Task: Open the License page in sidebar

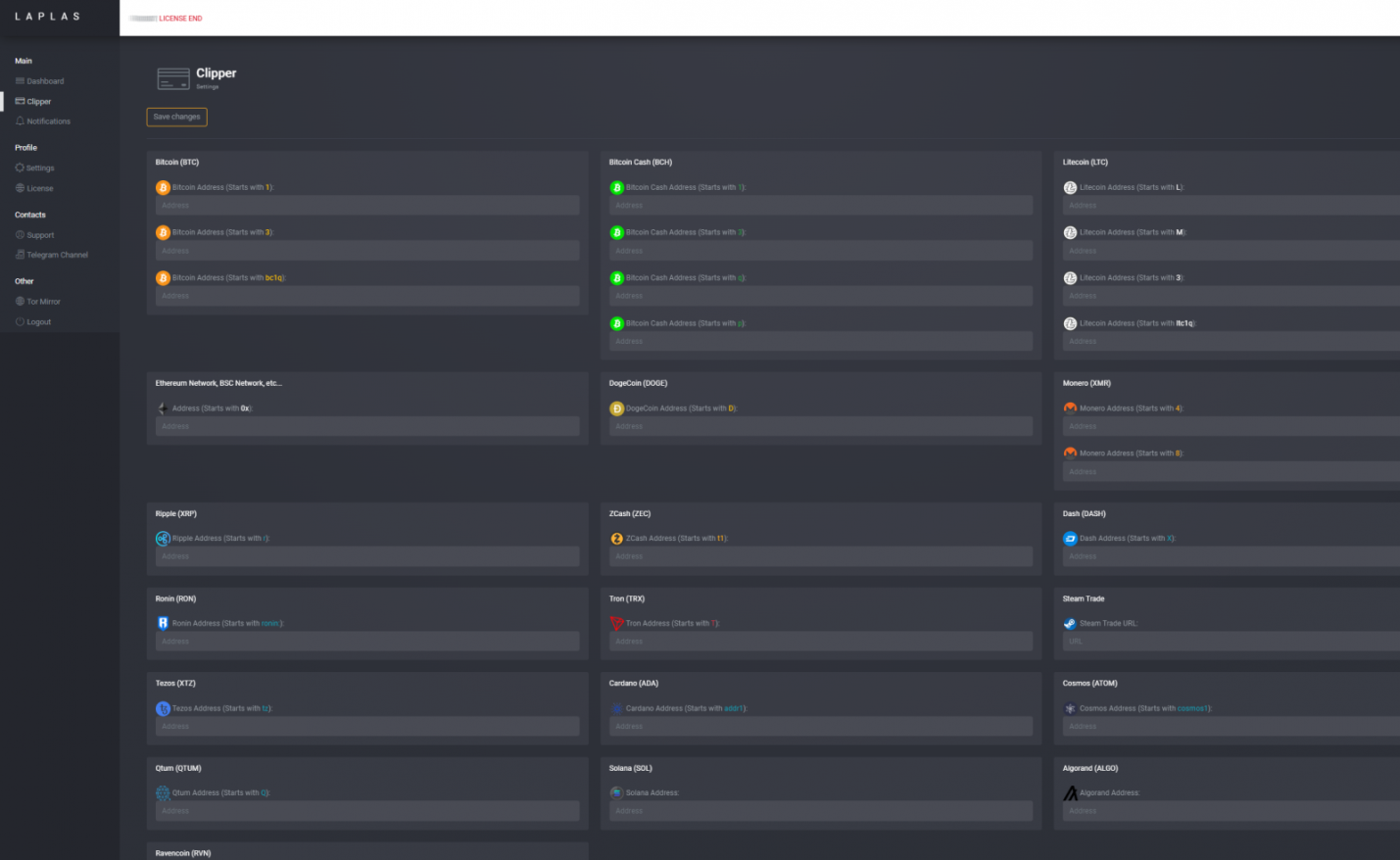Action: [34, 188]
